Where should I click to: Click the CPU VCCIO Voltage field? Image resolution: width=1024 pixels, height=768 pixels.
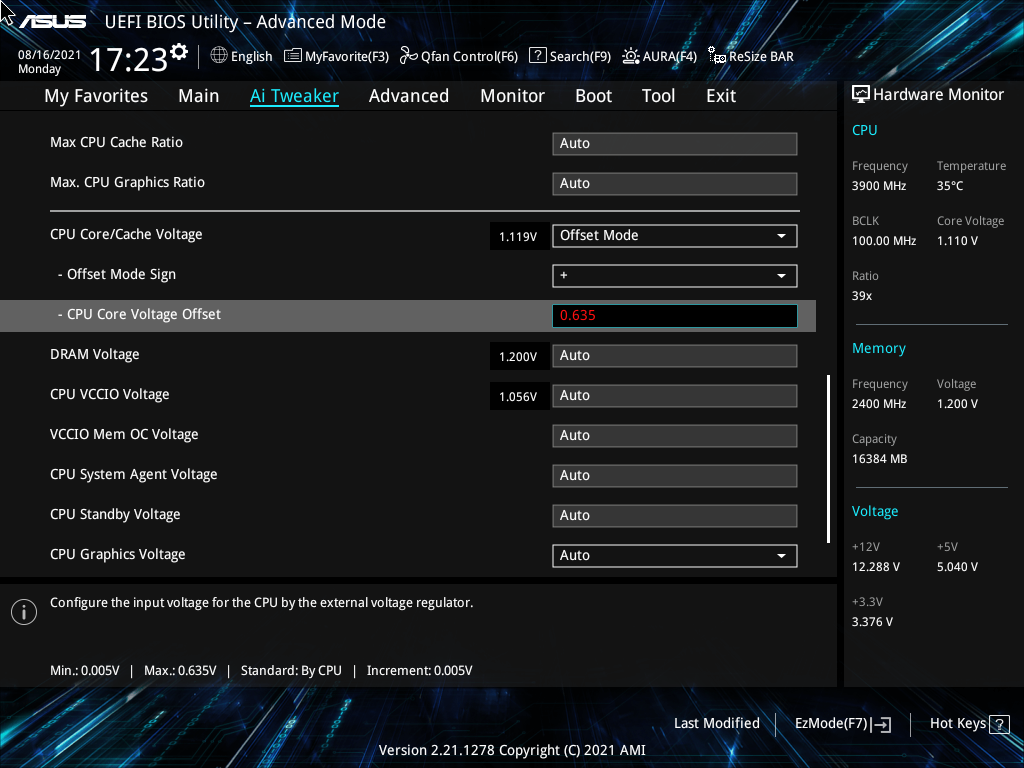click(x=675, y=396)
